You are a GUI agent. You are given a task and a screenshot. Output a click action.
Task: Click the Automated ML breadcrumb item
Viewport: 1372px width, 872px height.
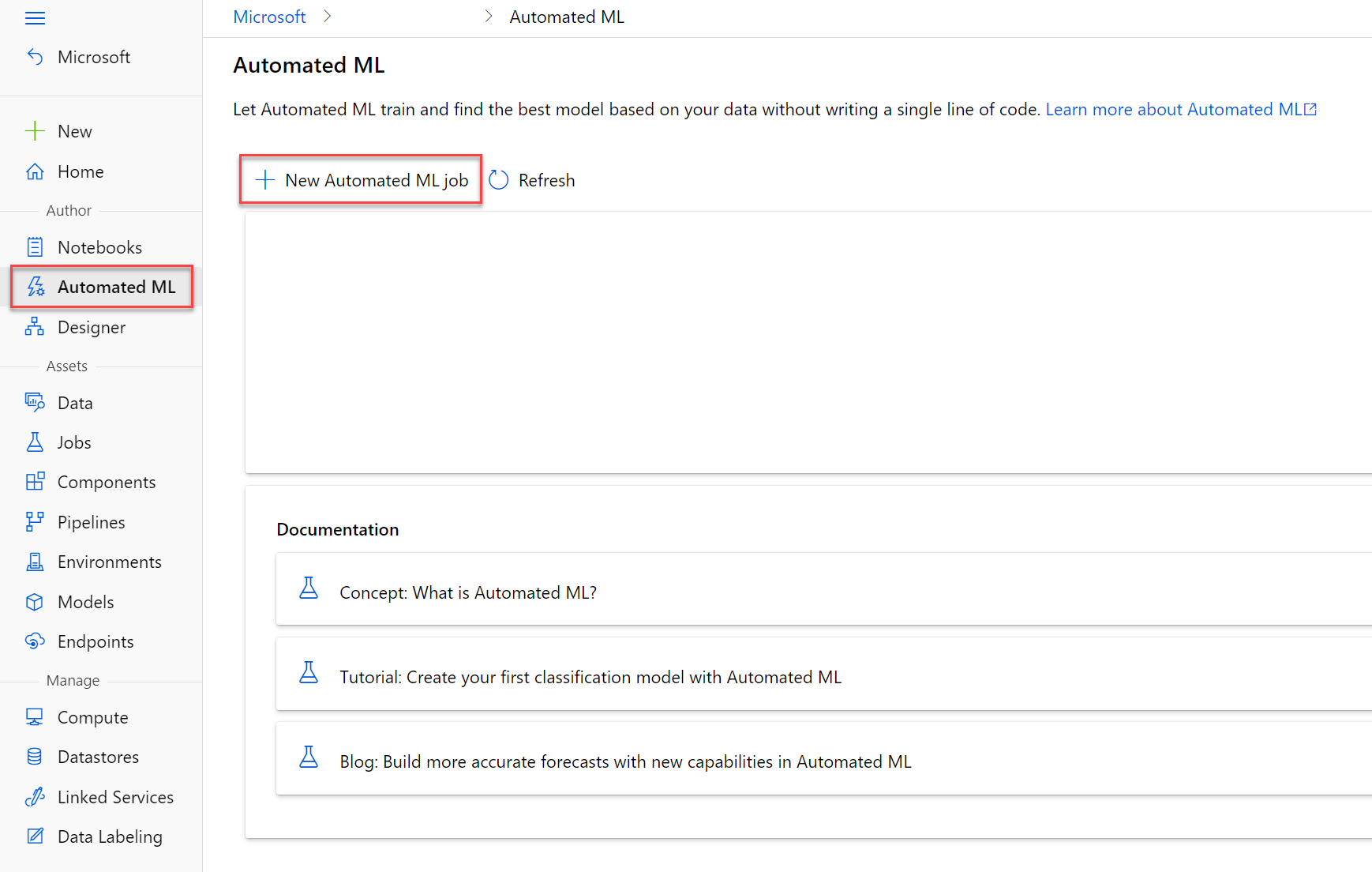[567, 17]
